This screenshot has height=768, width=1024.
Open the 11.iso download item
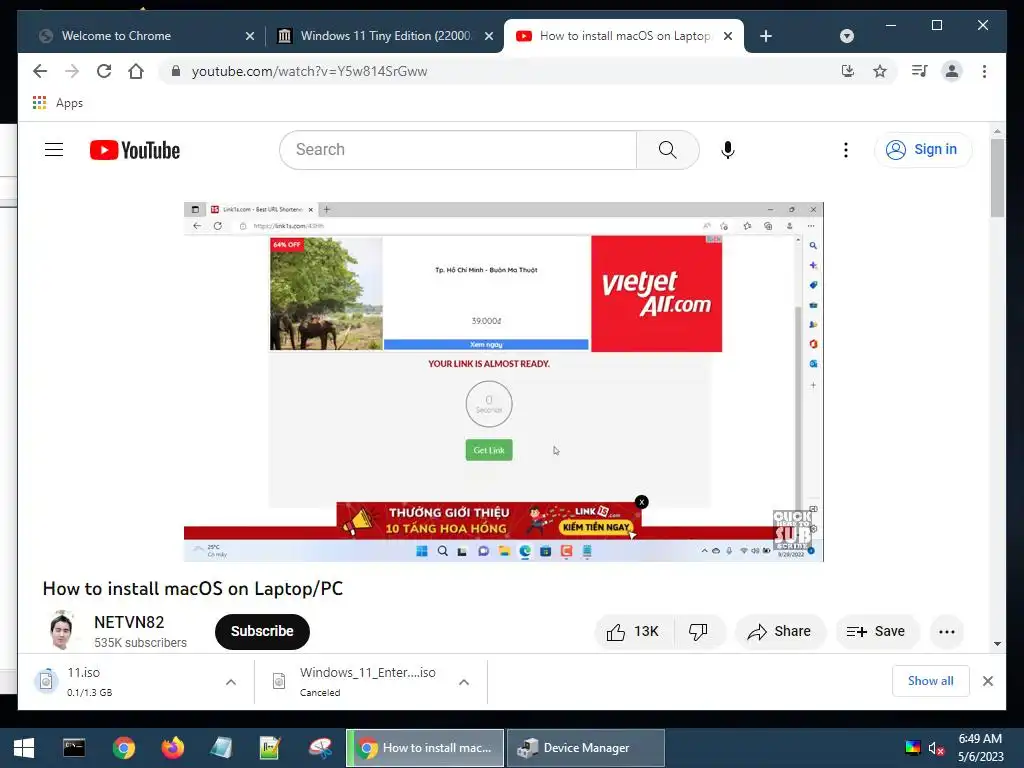click(x=124, y=682)
